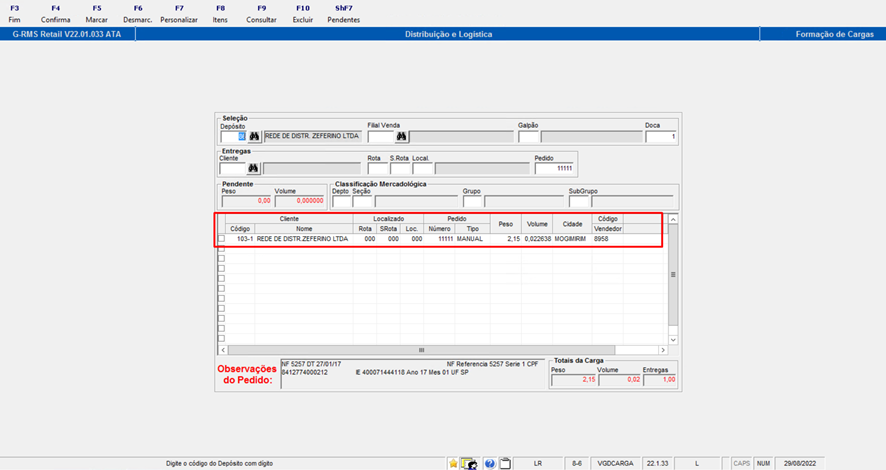Image resolution: width=886 pixels, height=470 pixels.
Task: Focus the Local. code field
Action: pyautogui.click(x=422, y=168)
